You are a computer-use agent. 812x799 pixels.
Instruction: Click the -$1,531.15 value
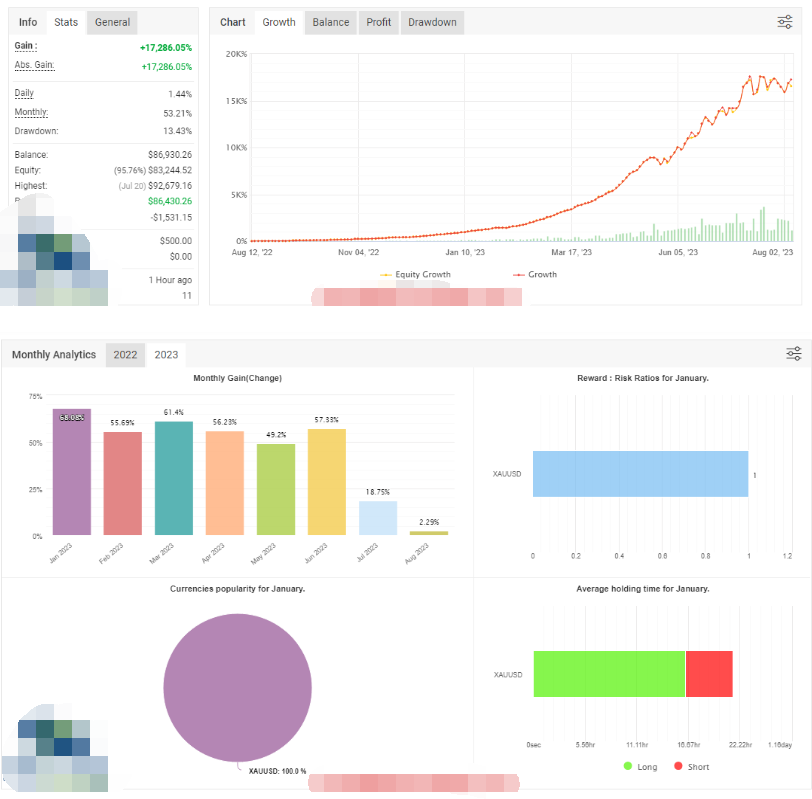click(x=171, y=217)
